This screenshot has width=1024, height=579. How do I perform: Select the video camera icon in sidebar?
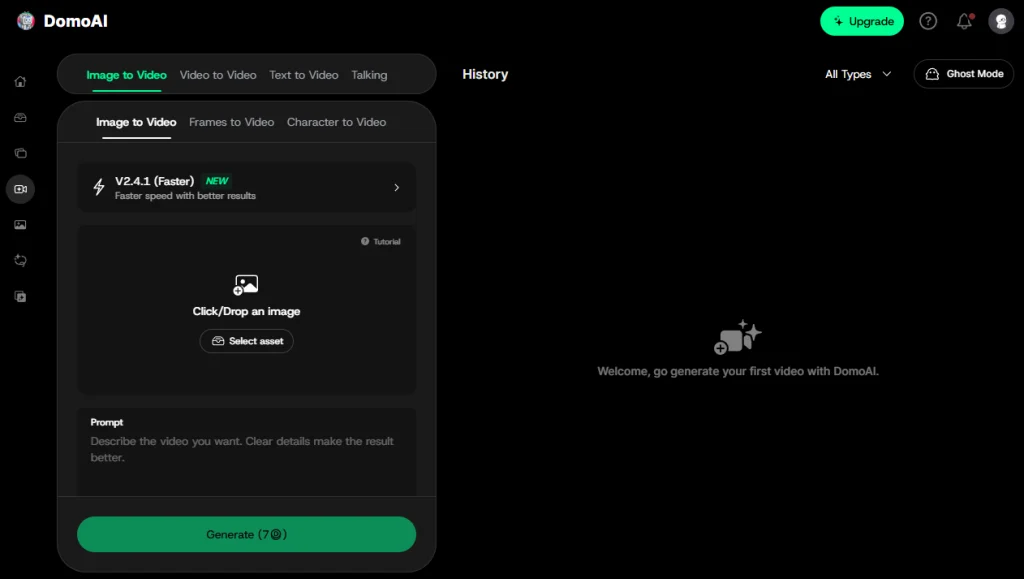point(20,189)
